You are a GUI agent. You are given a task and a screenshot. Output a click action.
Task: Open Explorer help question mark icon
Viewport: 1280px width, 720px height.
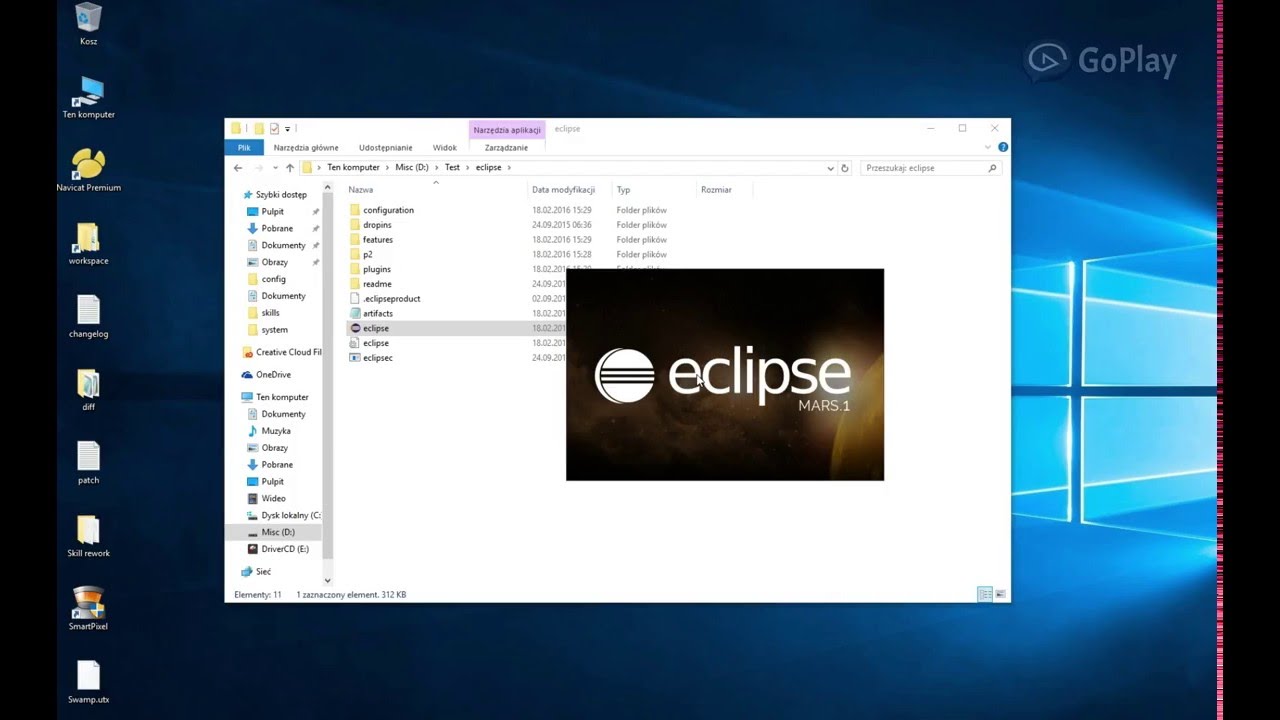click(x=1003, y=147)
